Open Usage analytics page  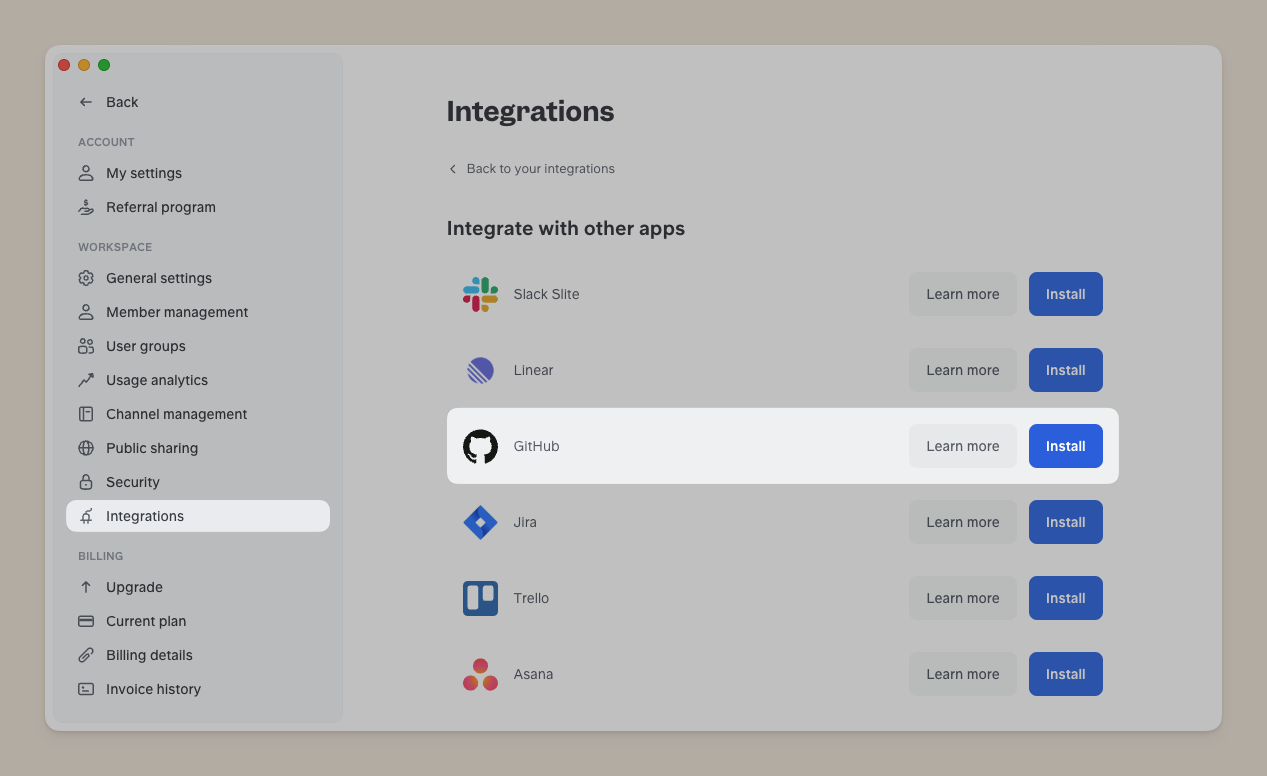[x=198, y=380]
